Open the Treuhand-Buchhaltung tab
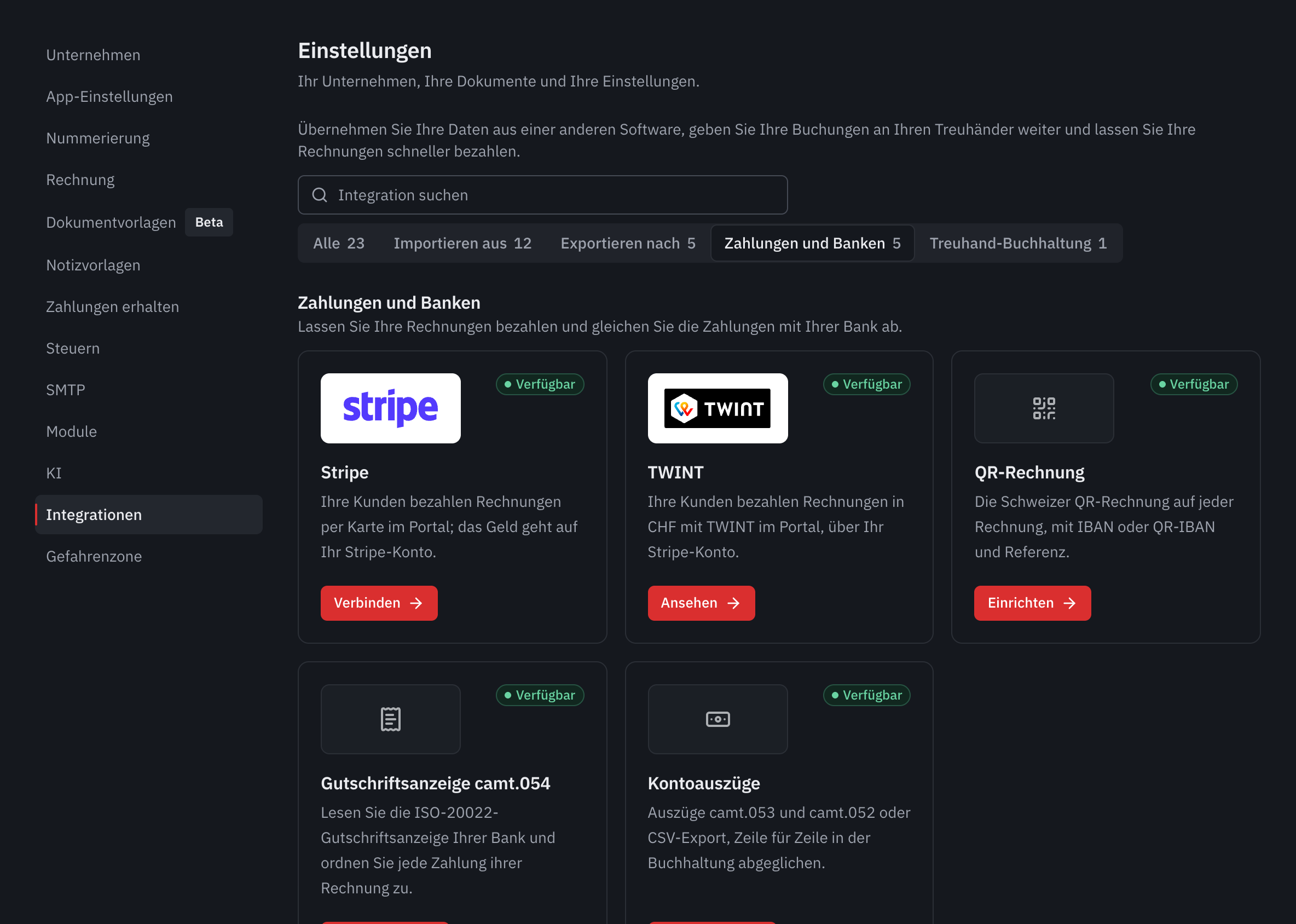This screenshot has height=924, width=1296. [1018, 243]
